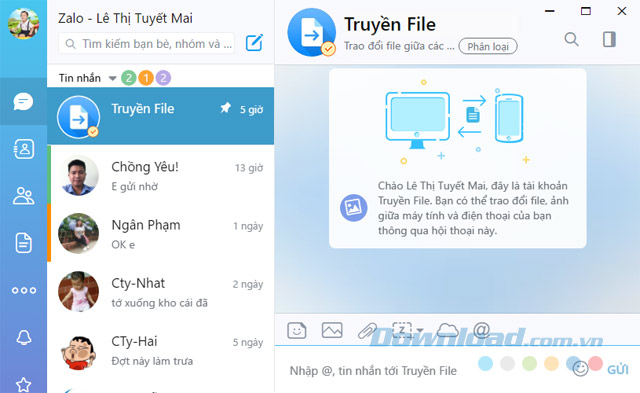Click the Trao đổi file giữa các description

tap(399, 46)
